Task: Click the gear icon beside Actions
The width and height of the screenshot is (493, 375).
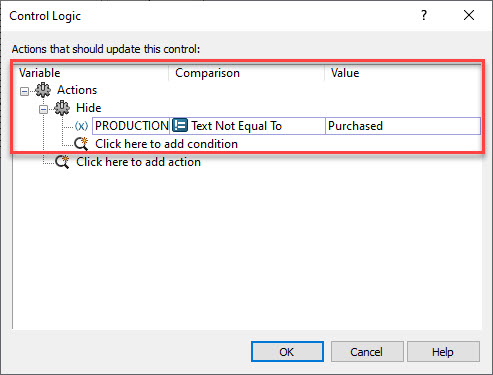Action: pos(43,90)
